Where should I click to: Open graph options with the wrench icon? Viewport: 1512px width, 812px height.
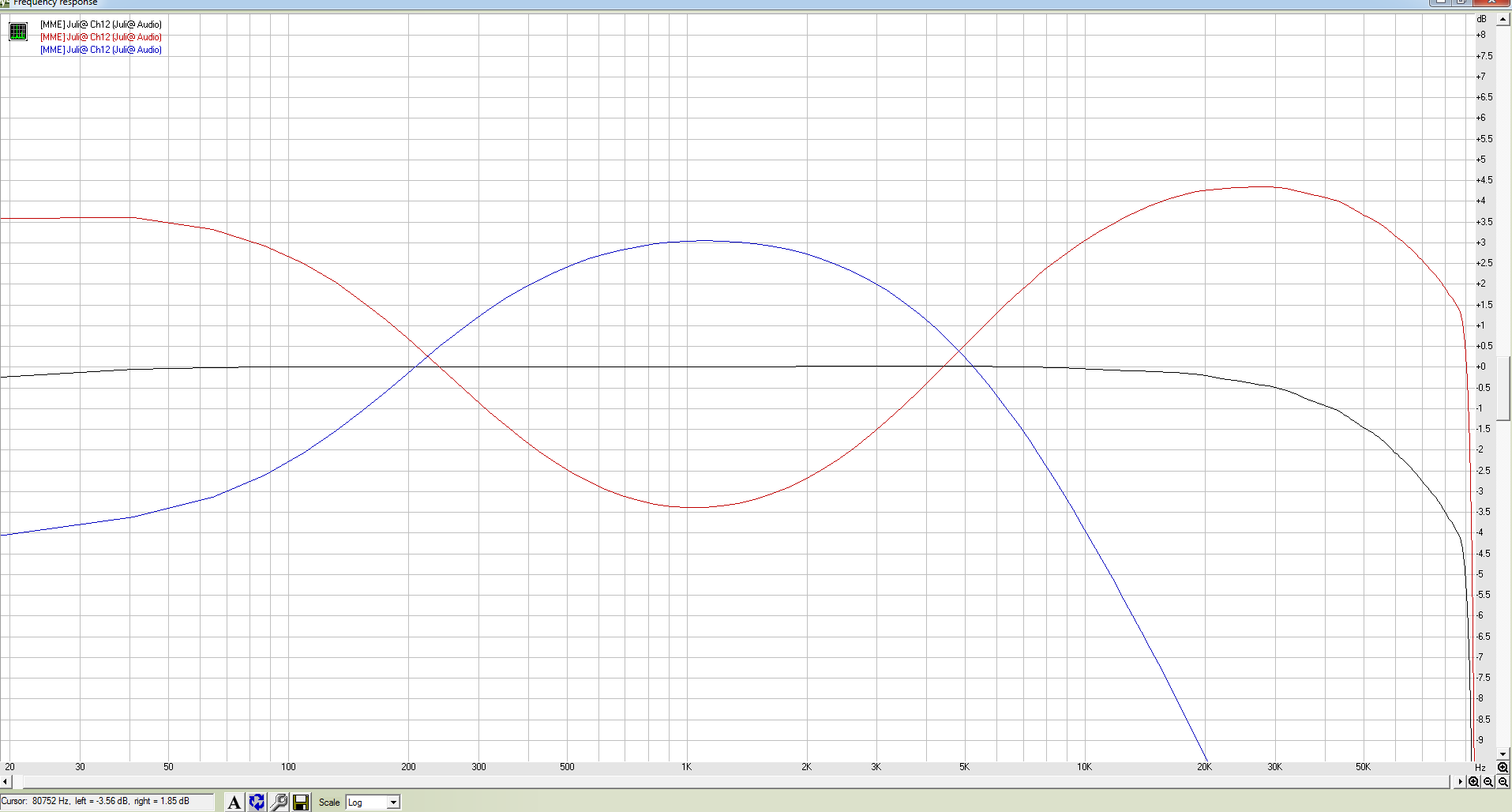point(279,803)
